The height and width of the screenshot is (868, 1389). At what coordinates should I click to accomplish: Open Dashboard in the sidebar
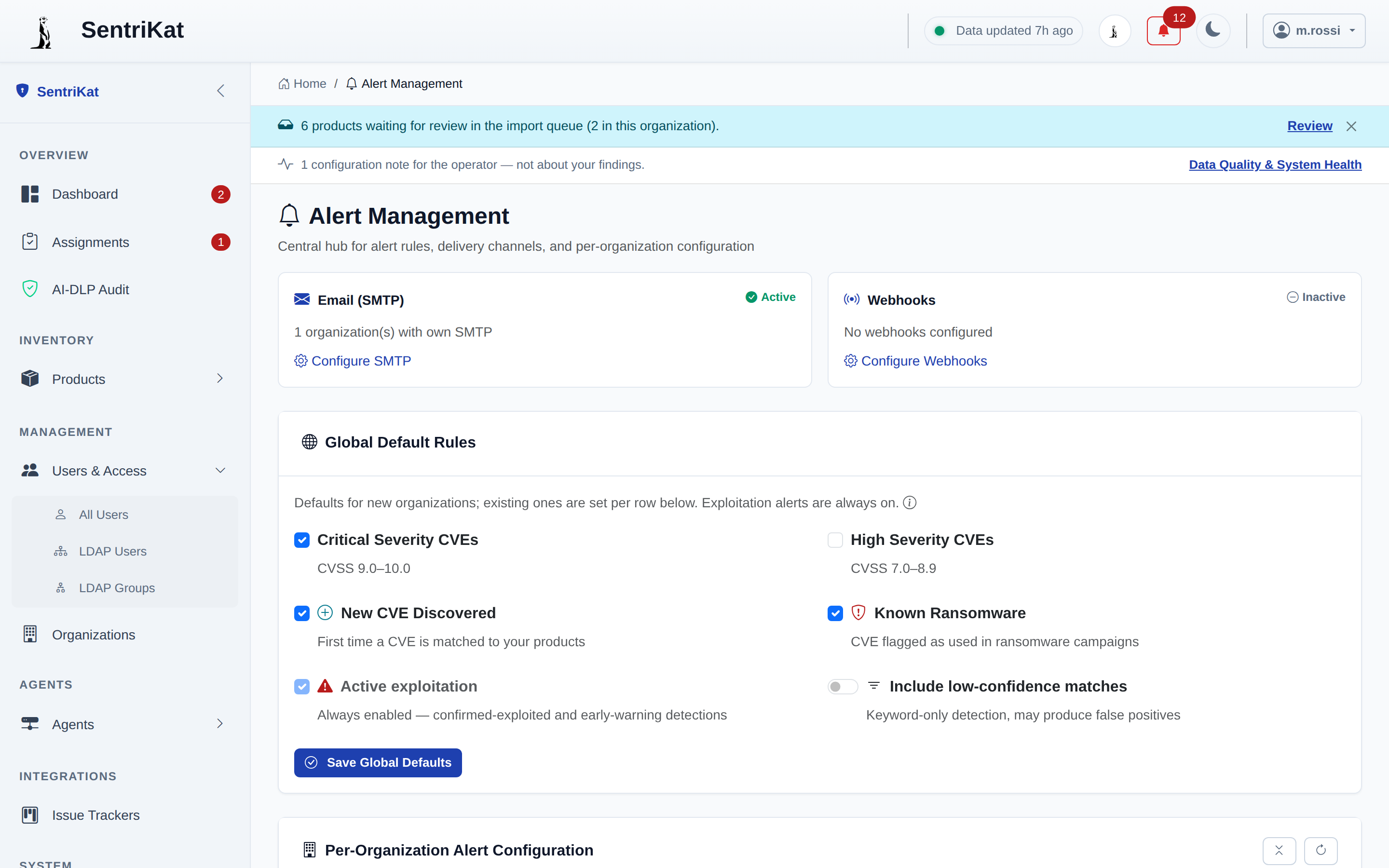[124, 194]
